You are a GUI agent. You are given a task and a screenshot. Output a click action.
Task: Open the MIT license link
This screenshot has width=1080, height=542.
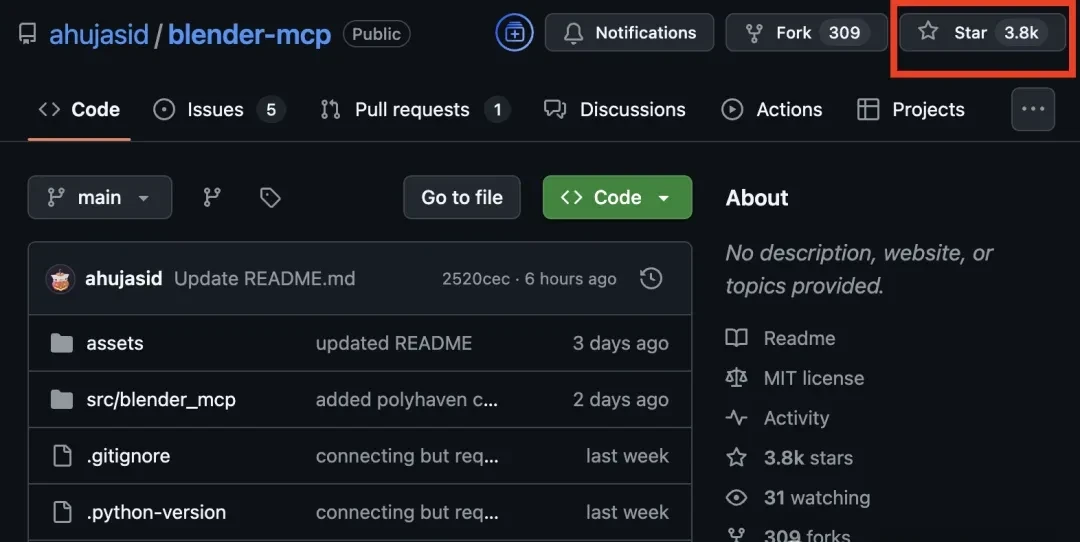coord(813,378)
